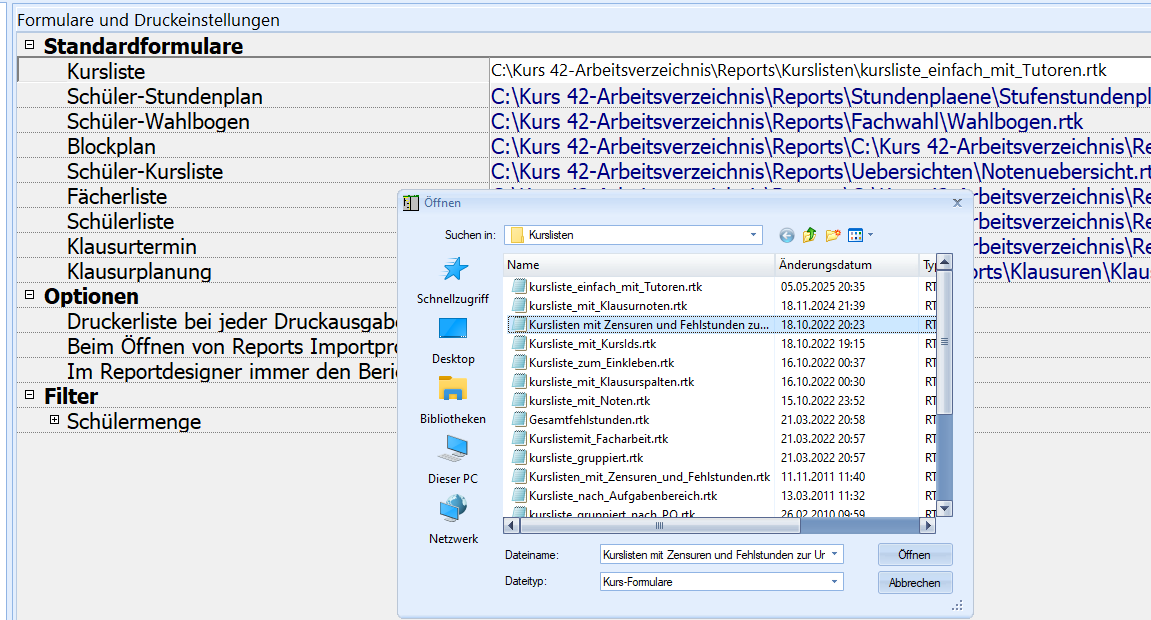Click file icon of Kurslistemit_Facharbeit.rtk
The image size is (1151, 620).
[x=518, y=439]
